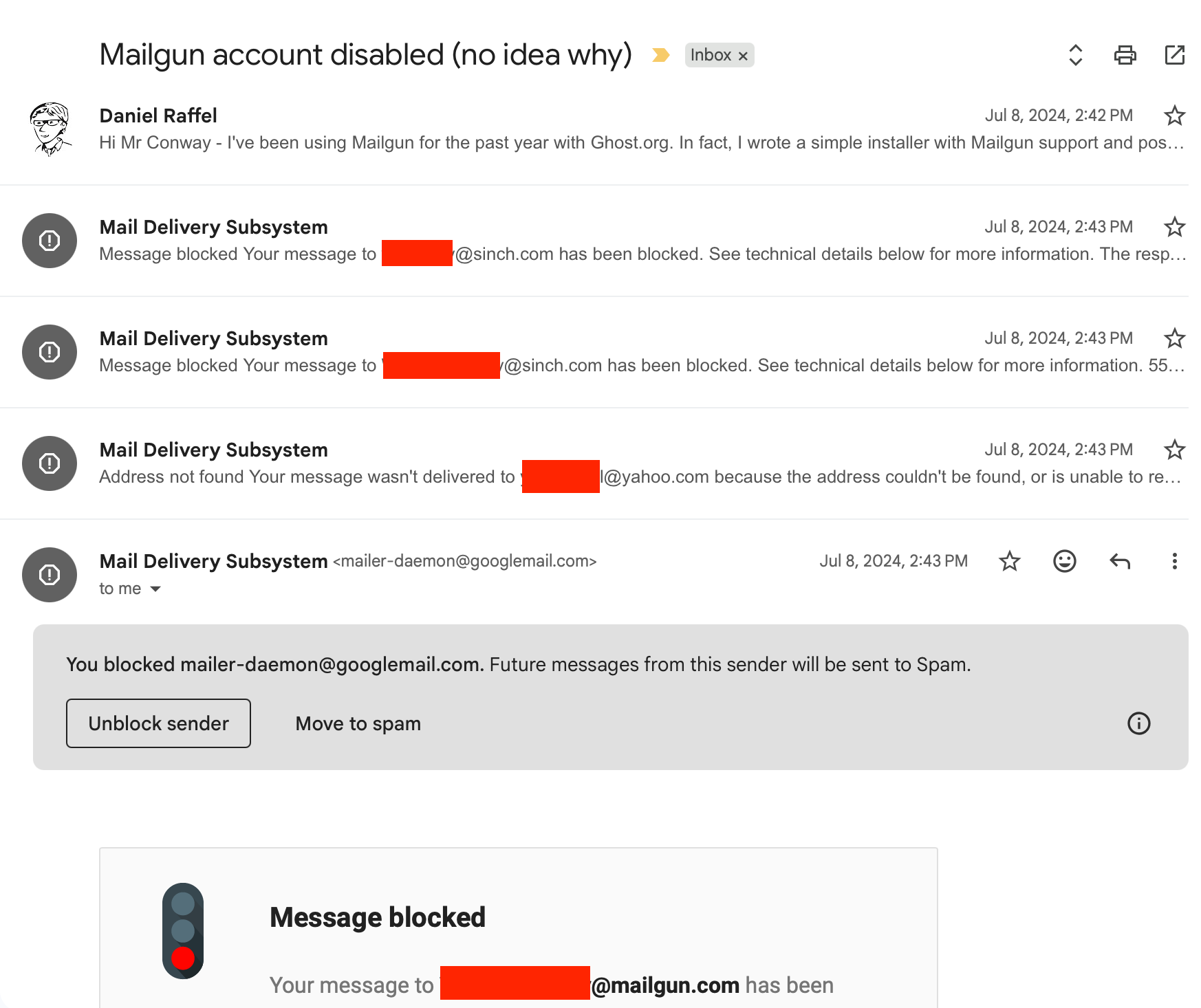The height and width of the screenshot is (1008, 1201).
Task: Star Daniel Raffel's message
Action: [x=1174, y=116]
